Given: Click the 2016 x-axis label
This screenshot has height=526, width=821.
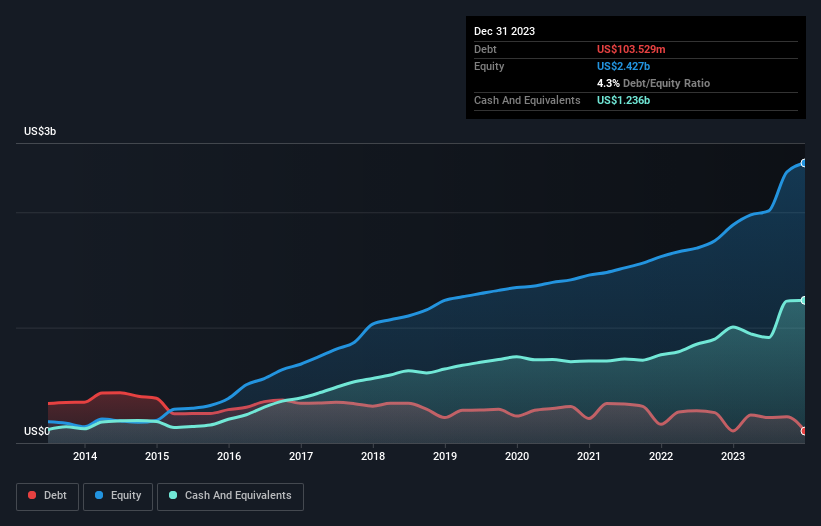Looking at the screenshot, I should pos(229,456).
